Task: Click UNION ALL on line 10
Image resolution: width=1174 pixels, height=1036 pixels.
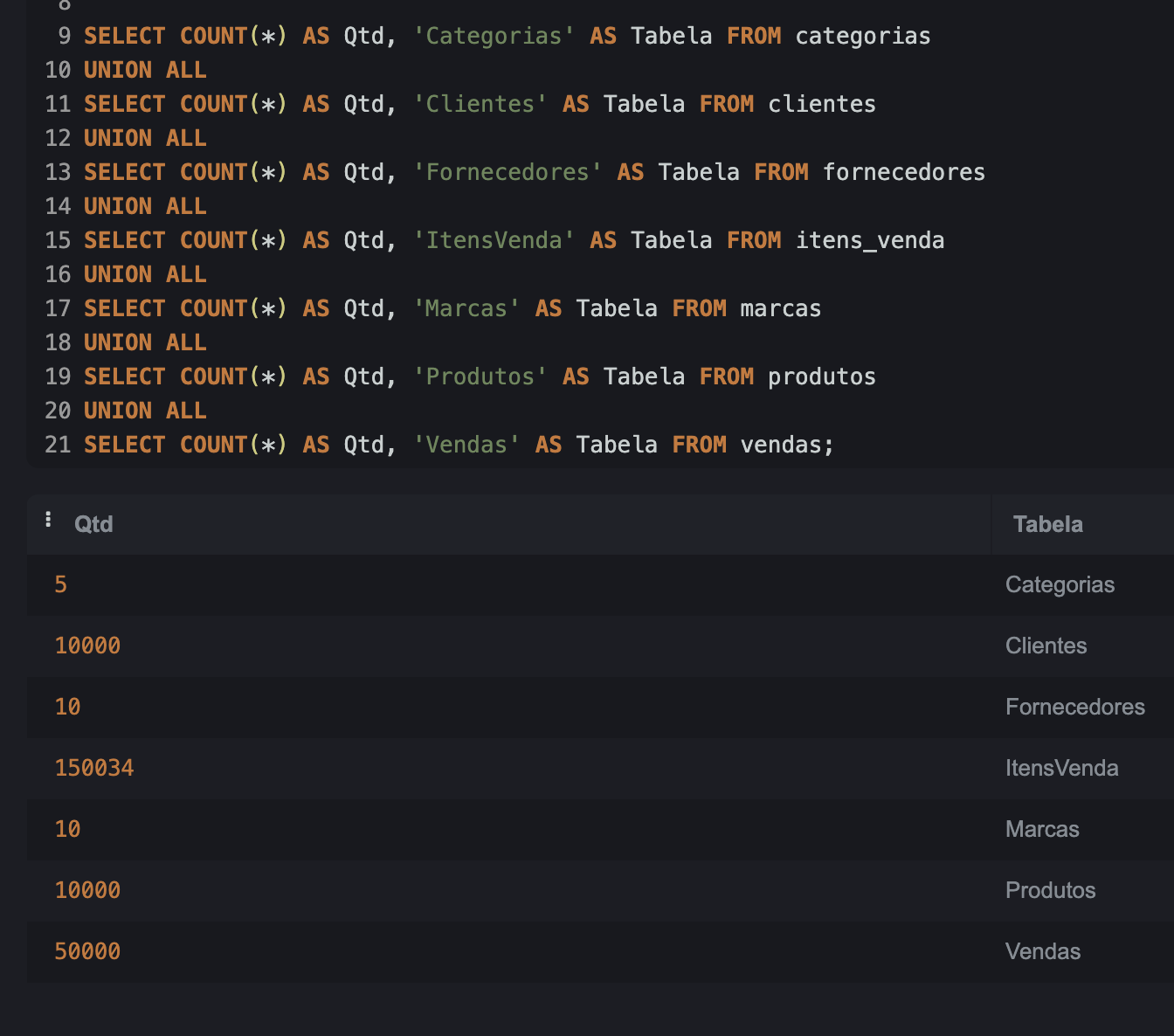Action: [145, 70]
